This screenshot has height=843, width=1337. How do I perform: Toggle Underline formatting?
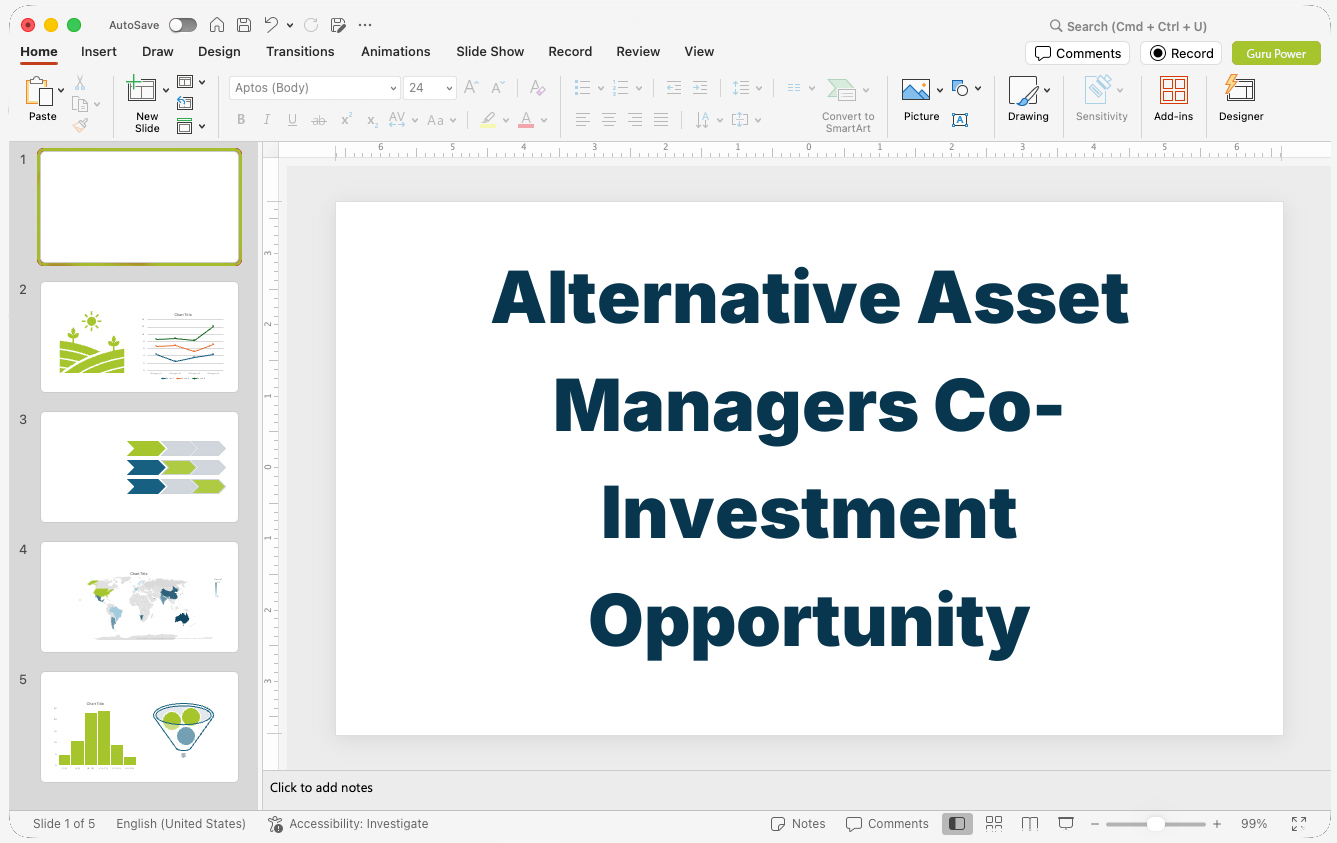coord(292,120)
